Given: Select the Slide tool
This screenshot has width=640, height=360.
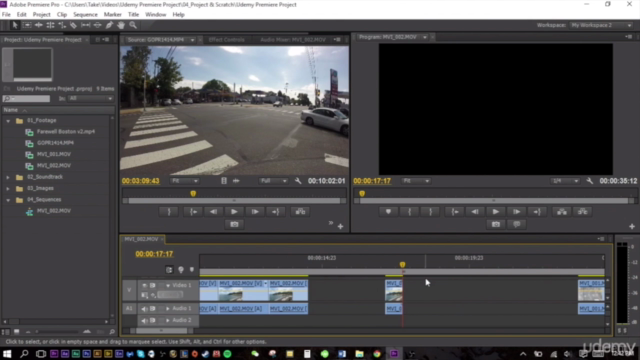Looking at the screenshot, I should 97,25.
